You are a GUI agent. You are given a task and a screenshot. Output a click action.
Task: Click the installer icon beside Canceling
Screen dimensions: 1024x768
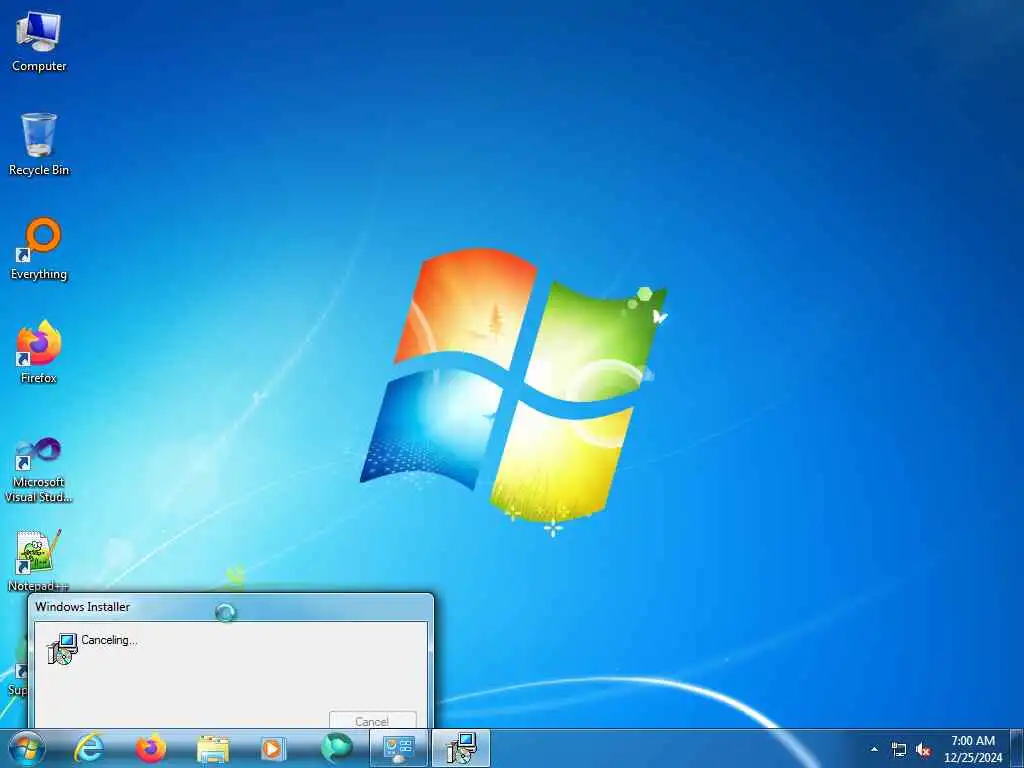click(62, 648)
